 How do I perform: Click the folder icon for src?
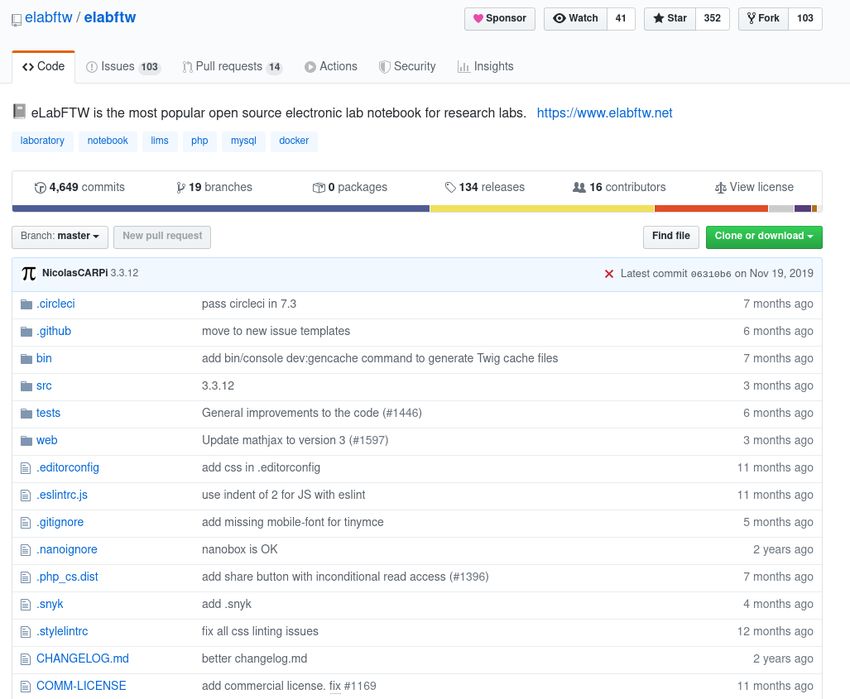click(26, 386)
